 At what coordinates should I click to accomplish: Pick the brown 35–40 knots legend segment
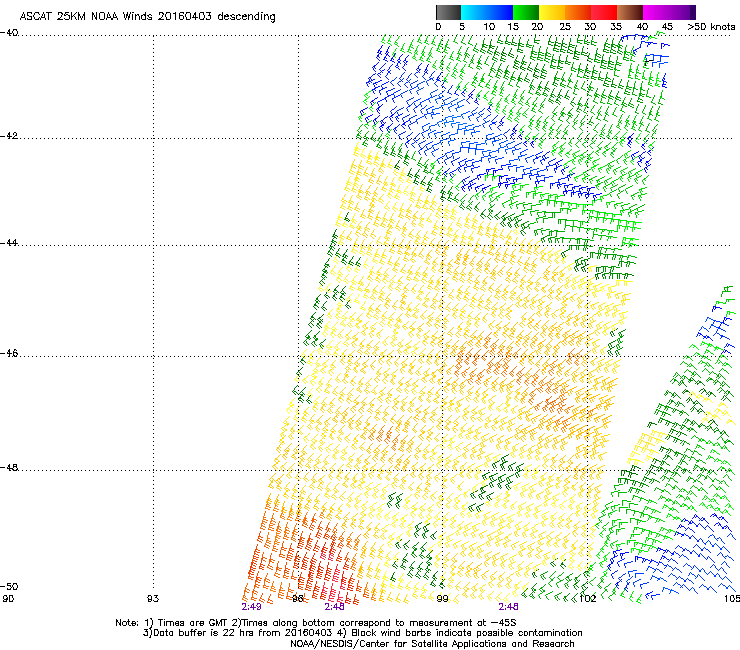[630, 12]
